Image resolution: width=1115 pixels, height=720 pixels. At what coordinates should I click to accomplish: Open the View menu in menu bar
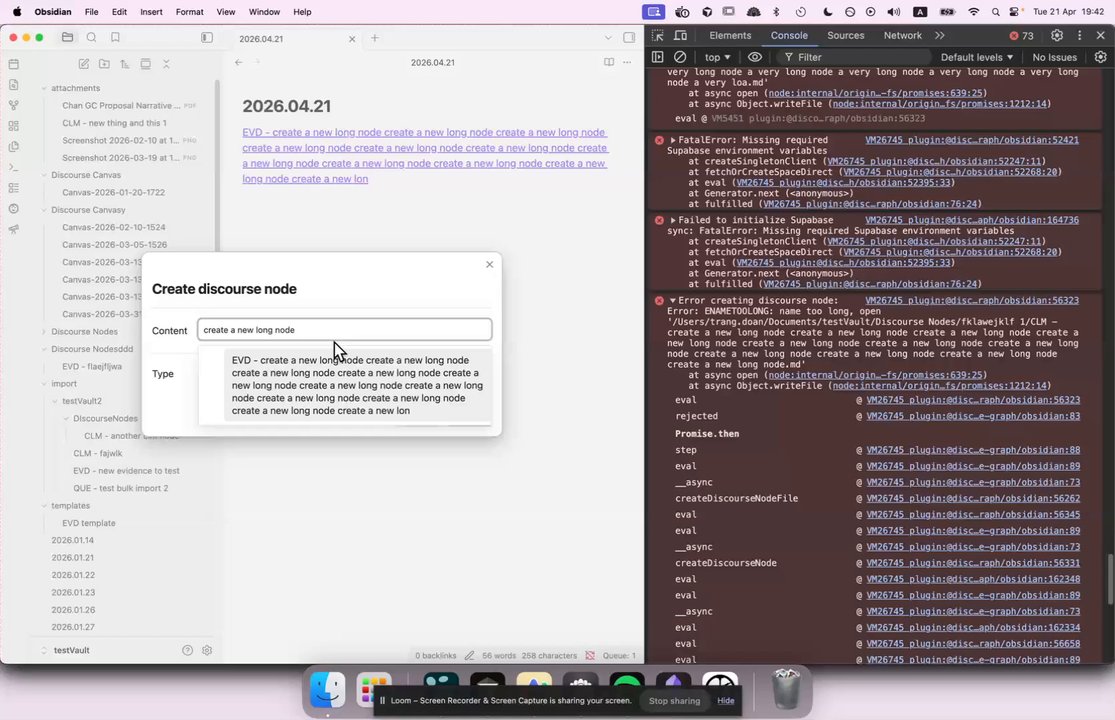click(x=226, y=12)
